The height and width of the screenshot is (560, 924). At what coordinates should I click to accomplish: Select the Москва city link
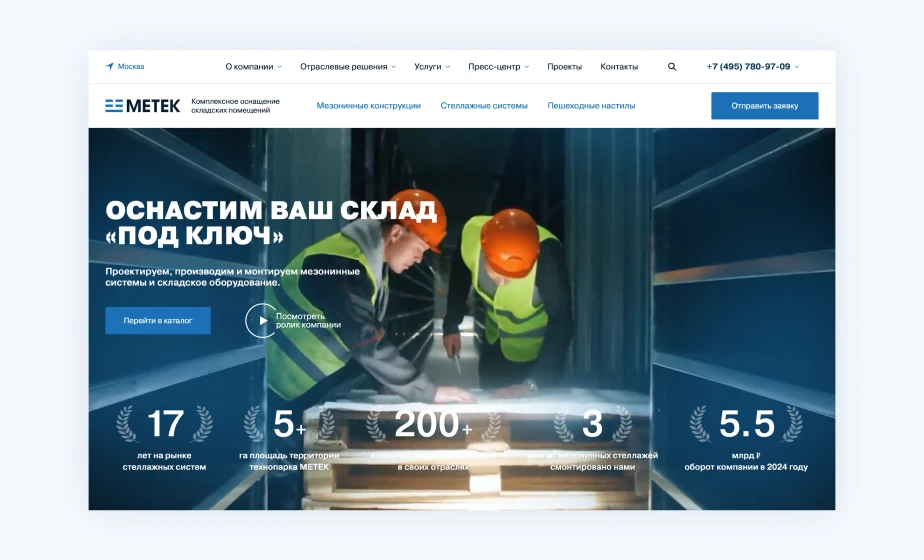point(131,67)
